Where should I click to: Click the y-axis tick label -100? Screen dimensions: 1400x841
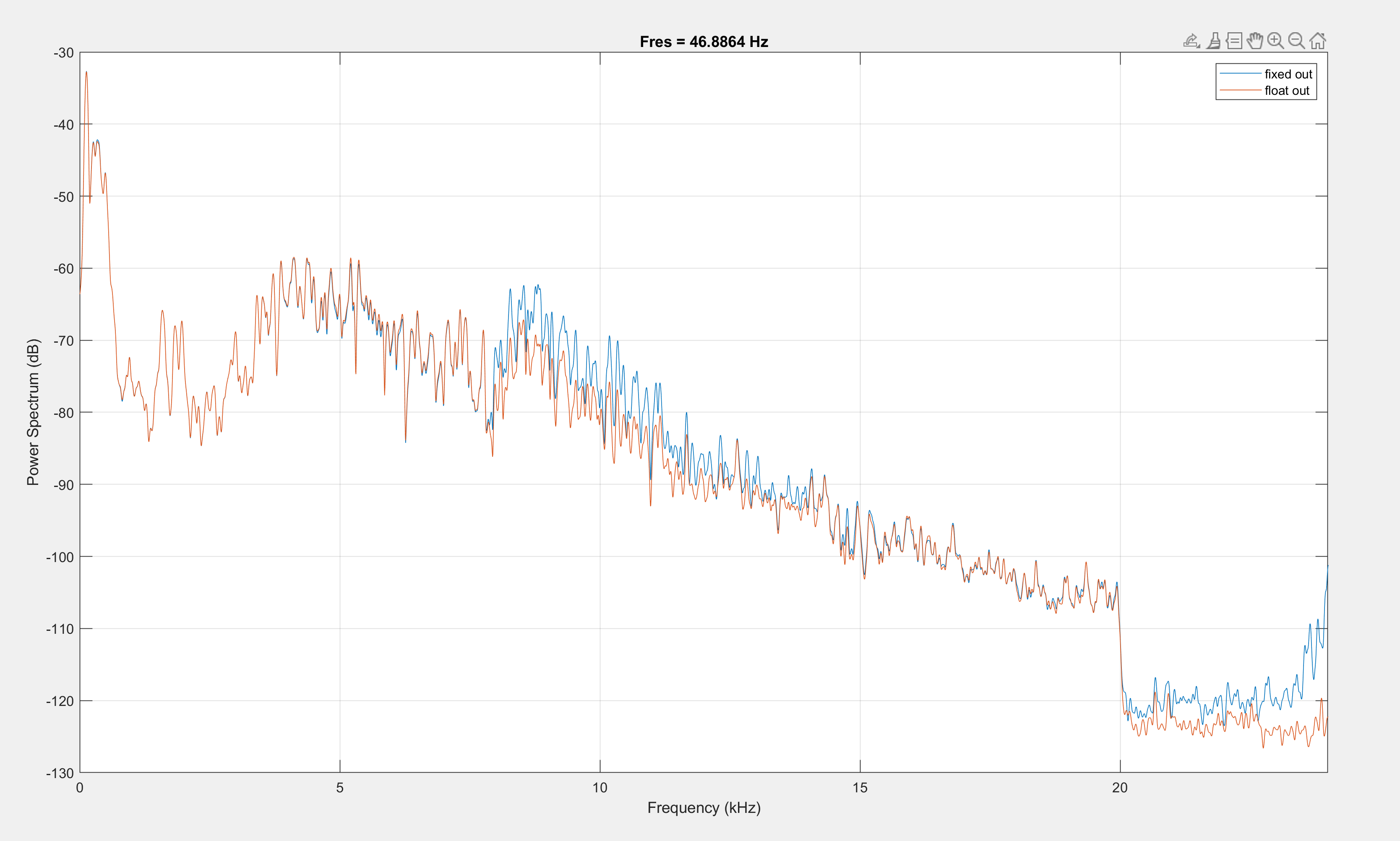60,557
